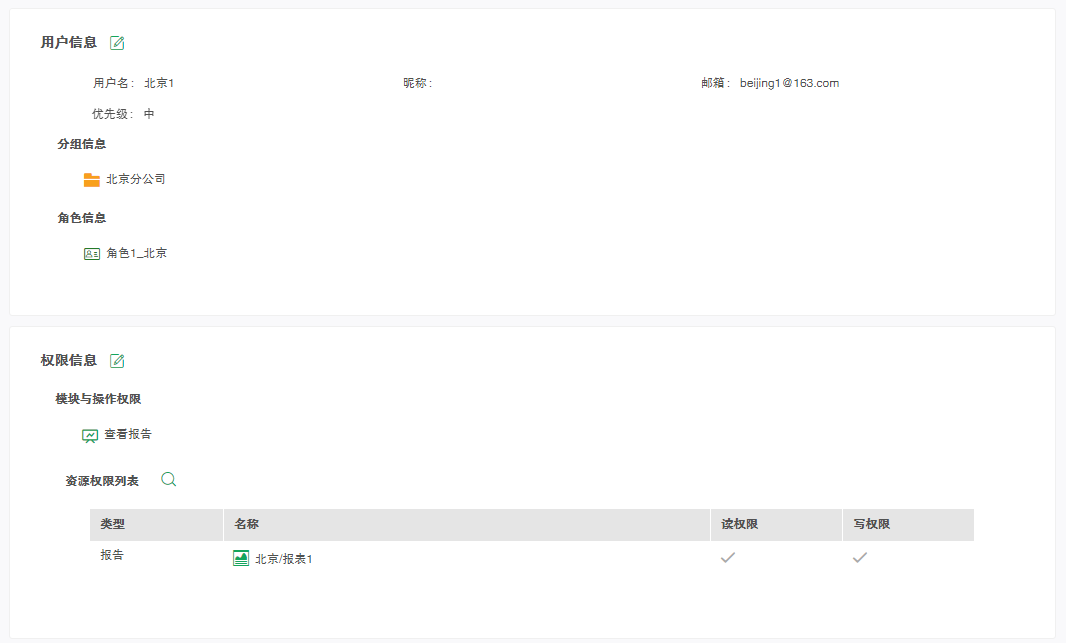Select the 北京分公司 group item
1066x643 pixels.
(136, 180)
